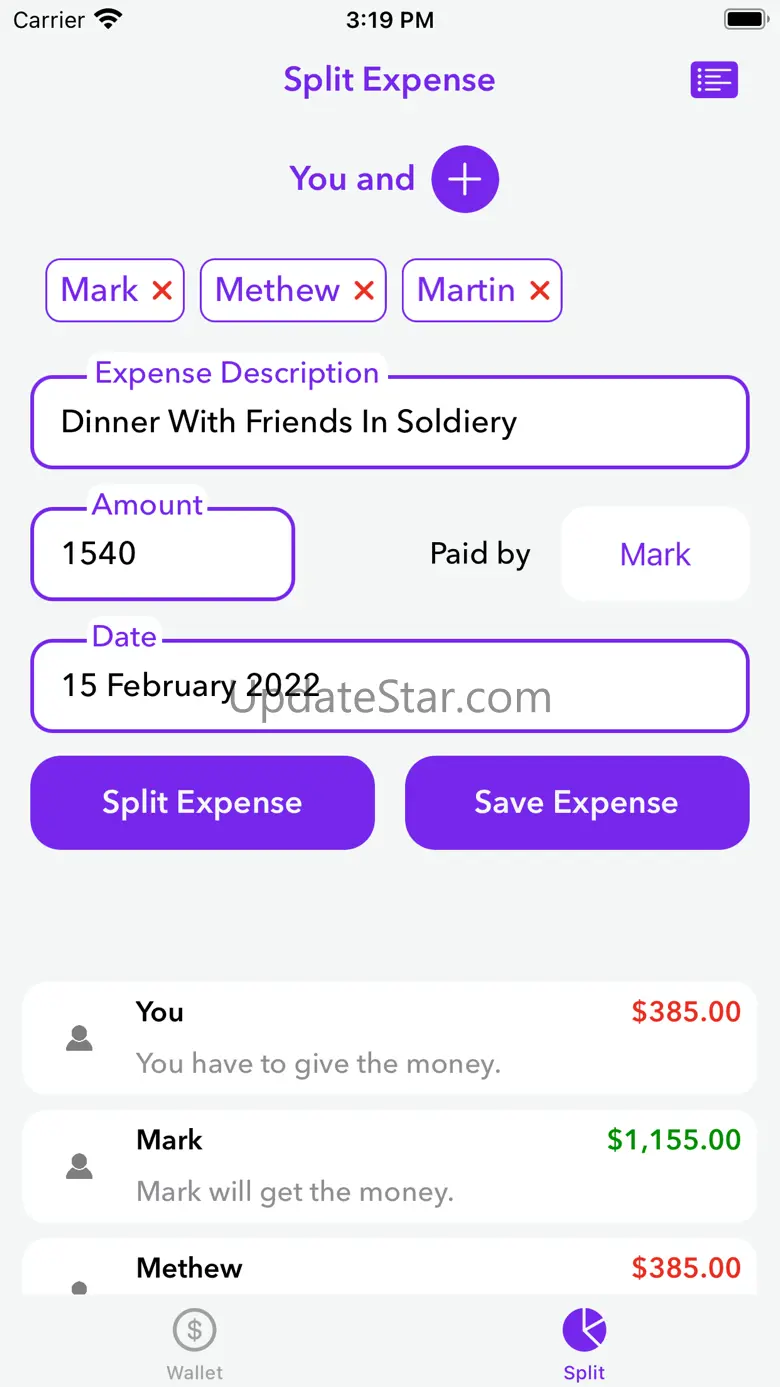Tap the battery indicator icon
Viewport: 780px width, 1387px height.
click(x=744, y=19)
